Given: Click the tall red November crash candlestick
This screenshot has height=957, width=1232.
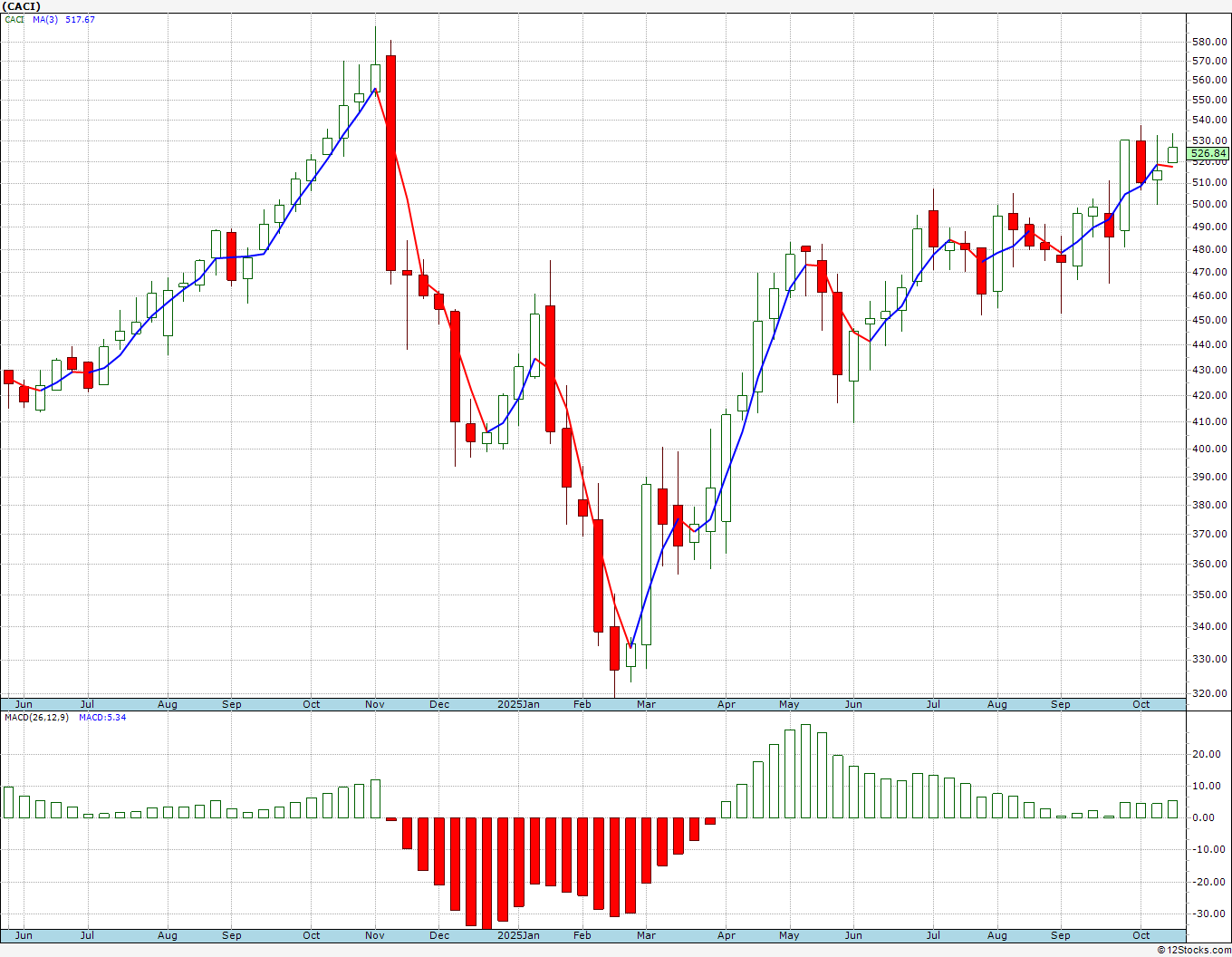Looking at the screenshot, I should click(x=390, y=163).
